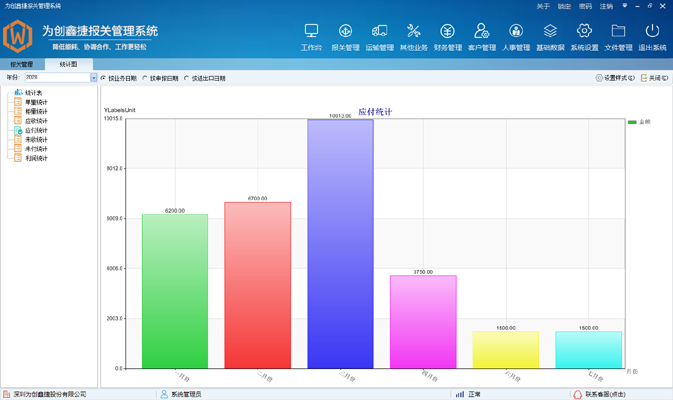Click the cyan 七月份 bar
Screen dimensions: 673x400
click(588, 350)
